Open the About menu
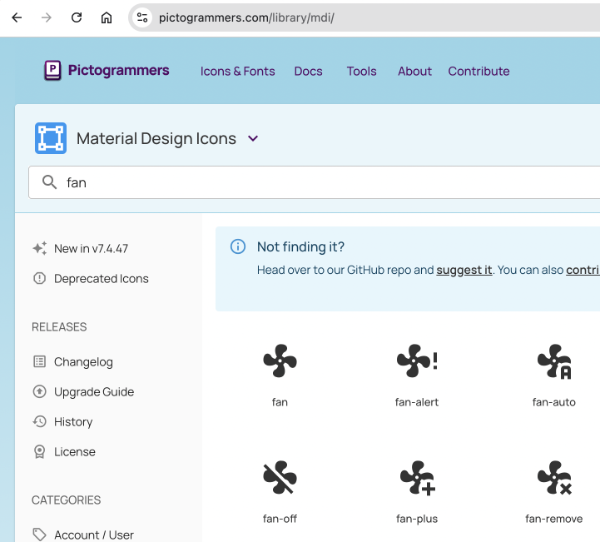The height and width of the screenshot is (542, 600). tap(414, 71)
